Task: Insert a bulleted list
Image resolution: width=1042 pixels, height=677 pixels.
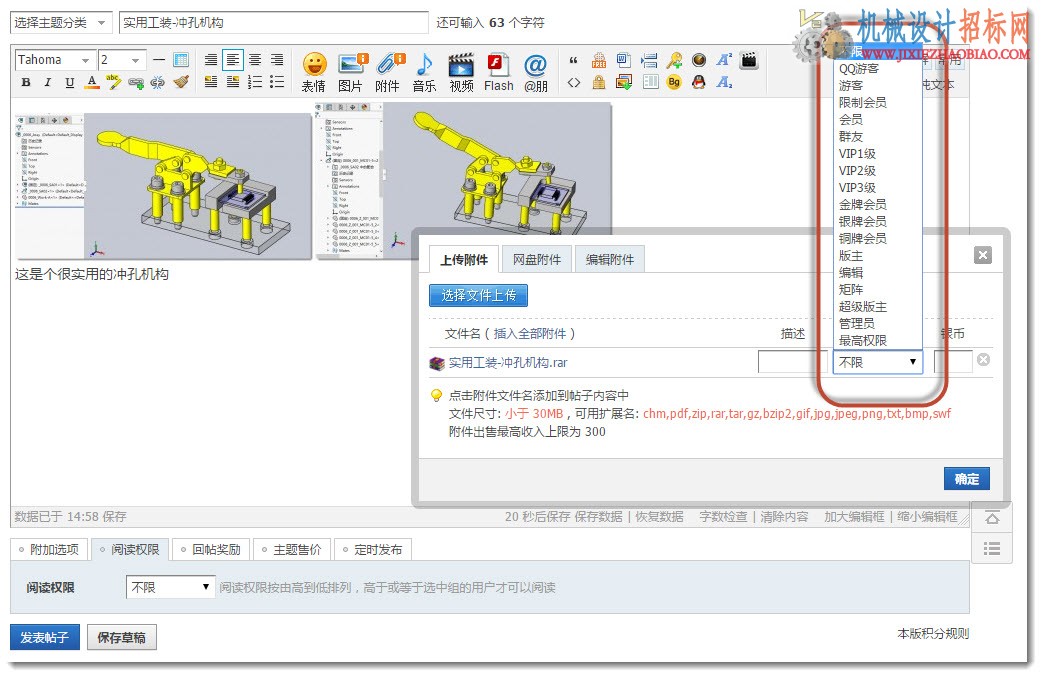Action: coord(277,82)
